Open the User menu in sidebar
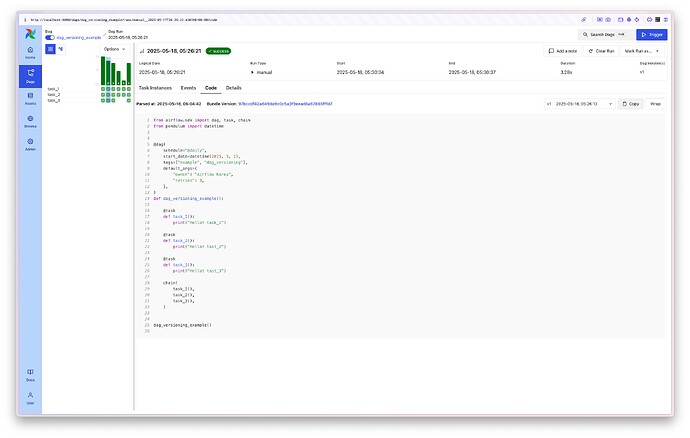This screenshot has height=438, width=690. pos(30,397)
